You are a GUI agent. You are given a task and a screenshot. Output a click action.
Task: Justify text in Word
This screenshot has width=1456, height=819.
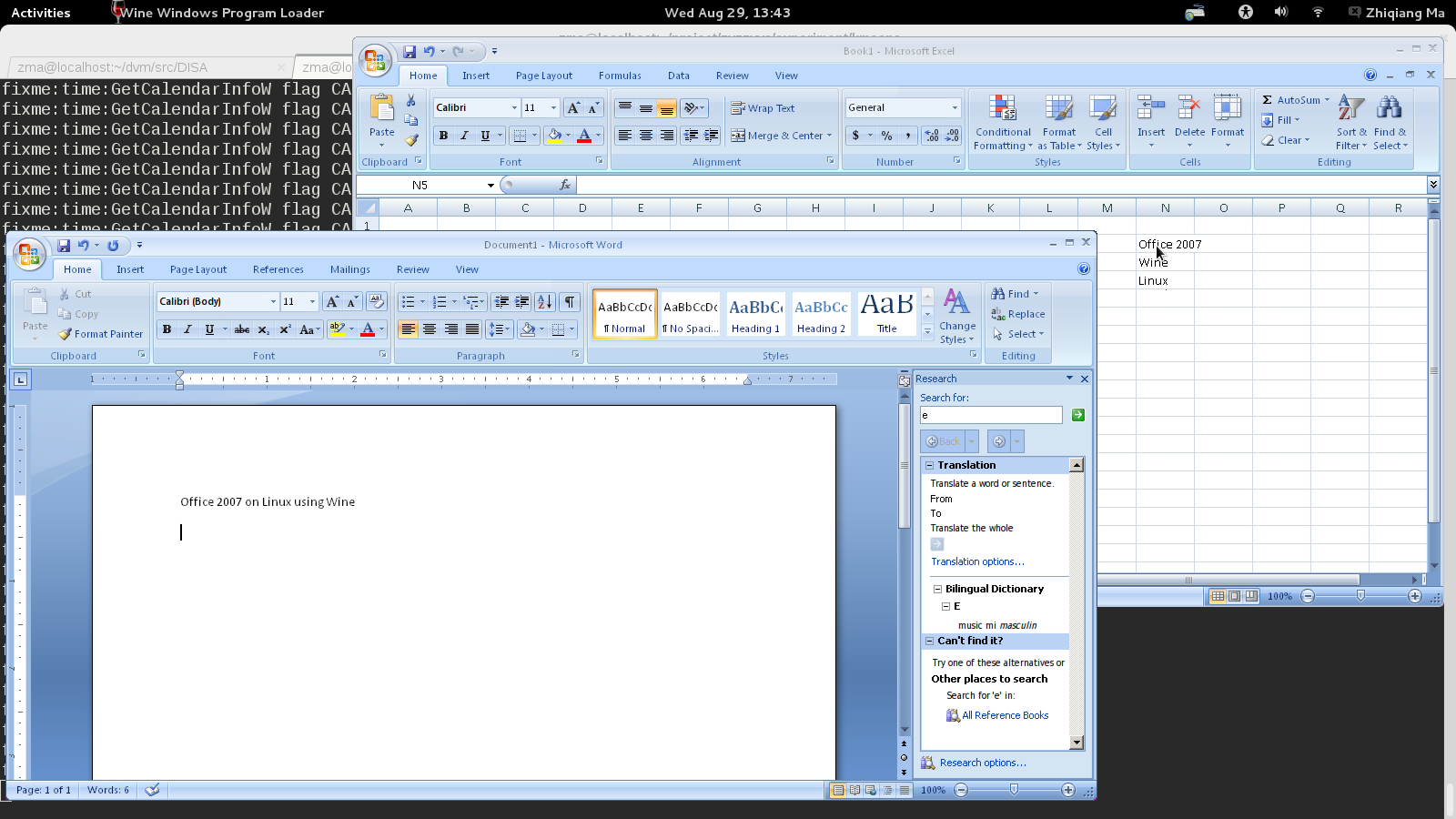(472, 329)
